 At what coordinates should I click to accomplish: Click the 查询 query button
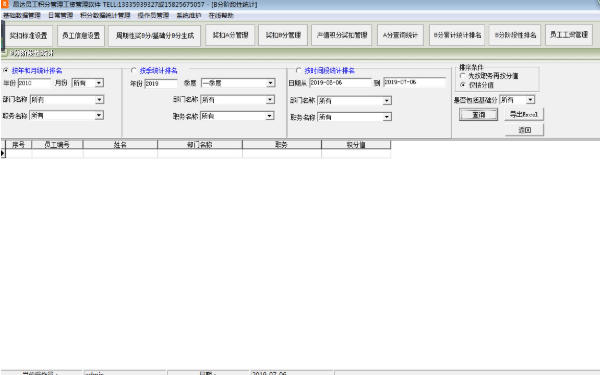(478, 114)
